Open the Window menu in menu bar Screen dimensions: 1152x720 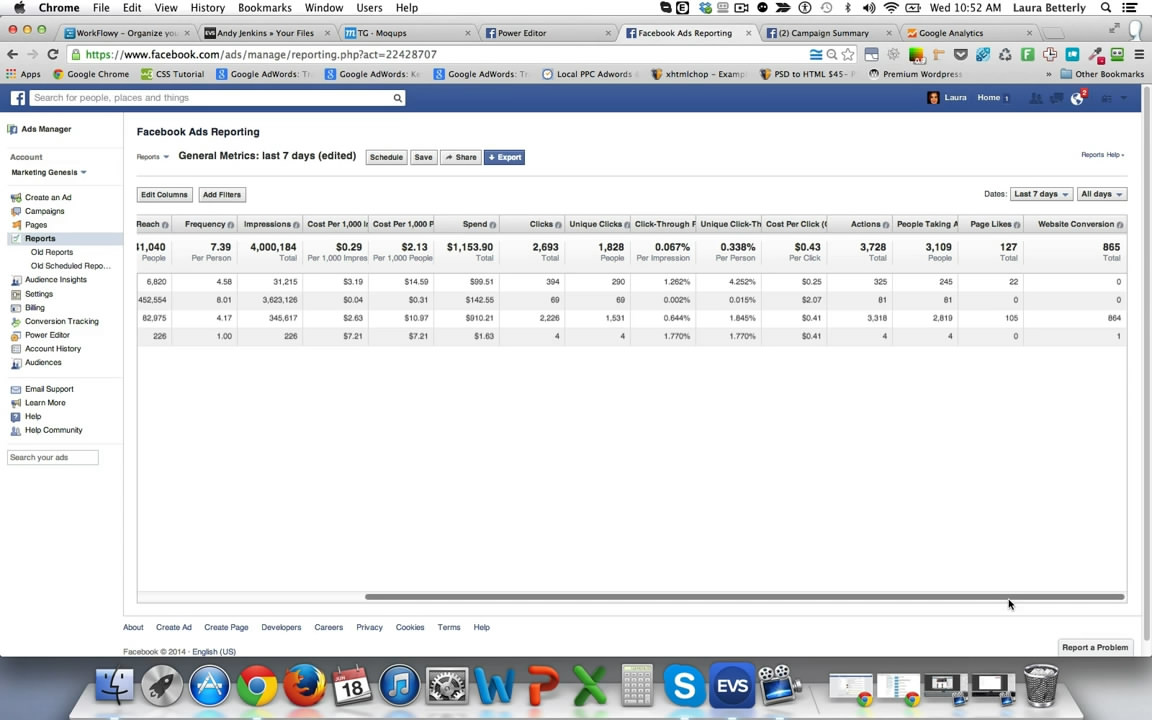click(324, 7)
